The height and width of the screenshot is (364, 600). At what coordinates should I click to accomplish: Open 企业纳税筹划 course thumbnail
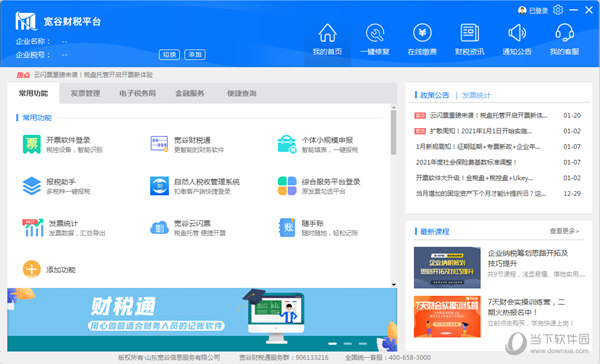(447, 267)
